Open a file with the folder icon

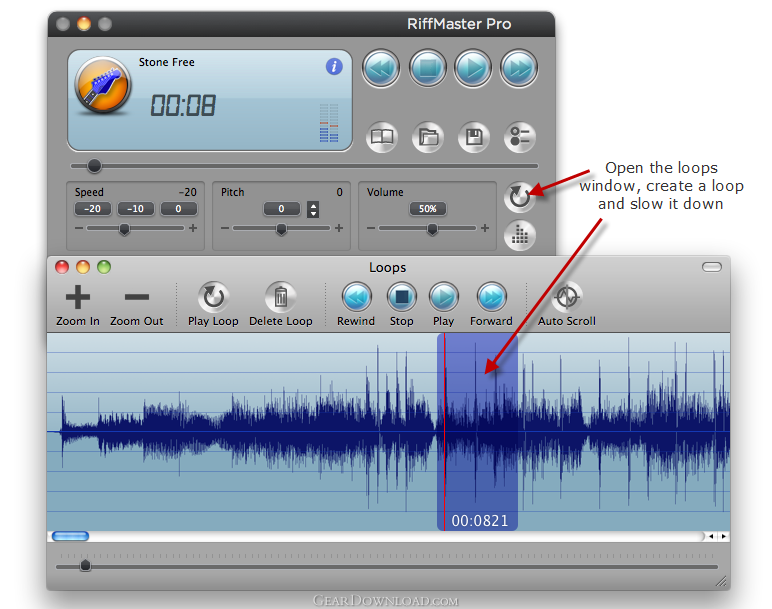point(427,137)
